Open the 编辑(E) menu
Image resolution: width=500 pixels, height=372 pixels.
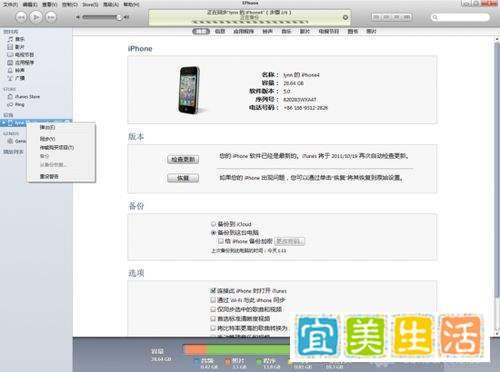pyautogui.click(x=30, y=4)
